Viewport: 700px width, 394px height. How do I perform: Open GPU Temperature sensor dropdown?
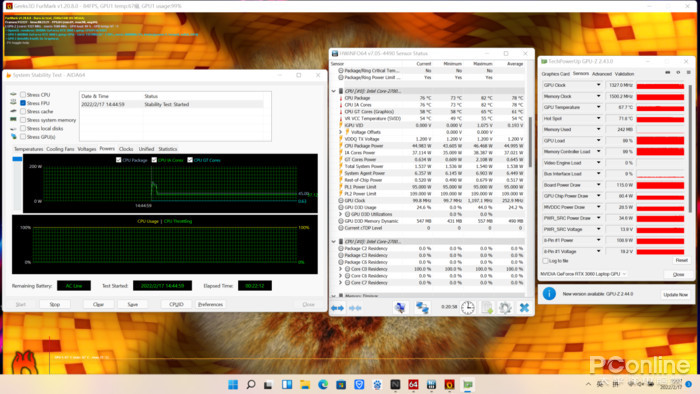pos(598,107)
